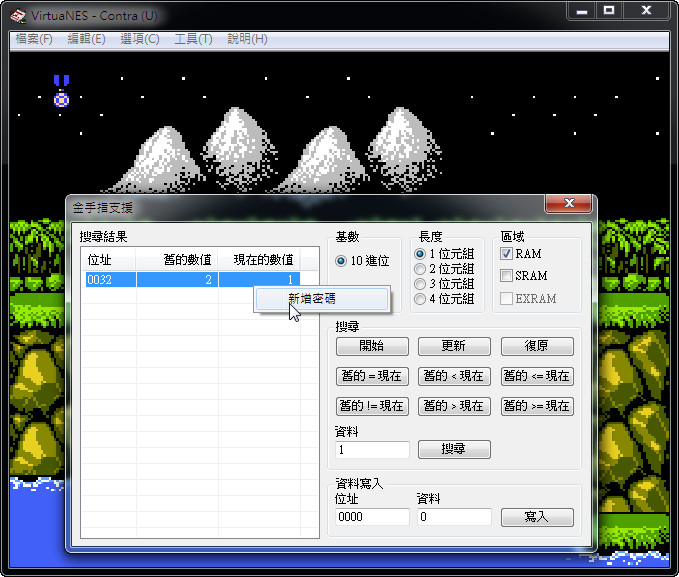Open the 工具(T) menu
This screenshot has height=577, width=679.
193,39
